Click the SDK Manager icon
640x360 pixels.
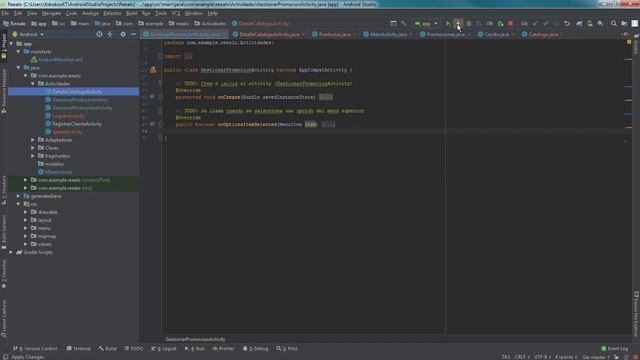[600, 24]
